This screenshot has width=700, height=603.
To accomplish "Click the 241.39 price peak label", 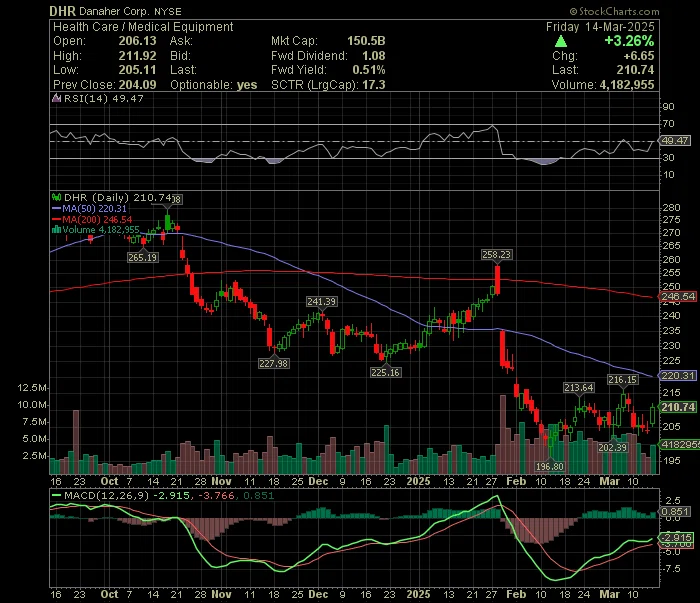I will point(321,302).
